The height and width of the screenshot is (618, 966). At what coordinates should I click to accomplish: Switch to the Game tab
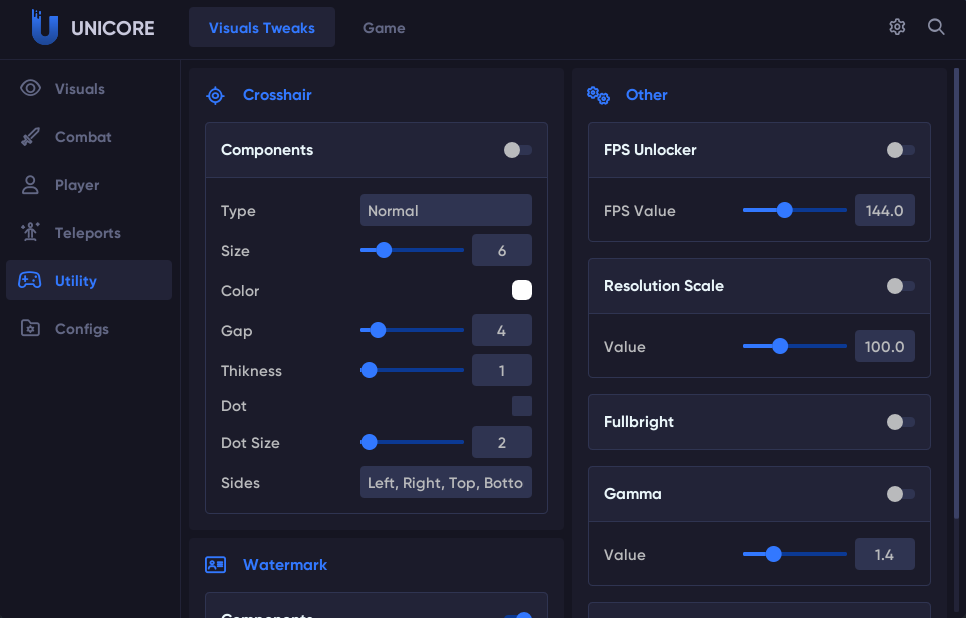384,28
